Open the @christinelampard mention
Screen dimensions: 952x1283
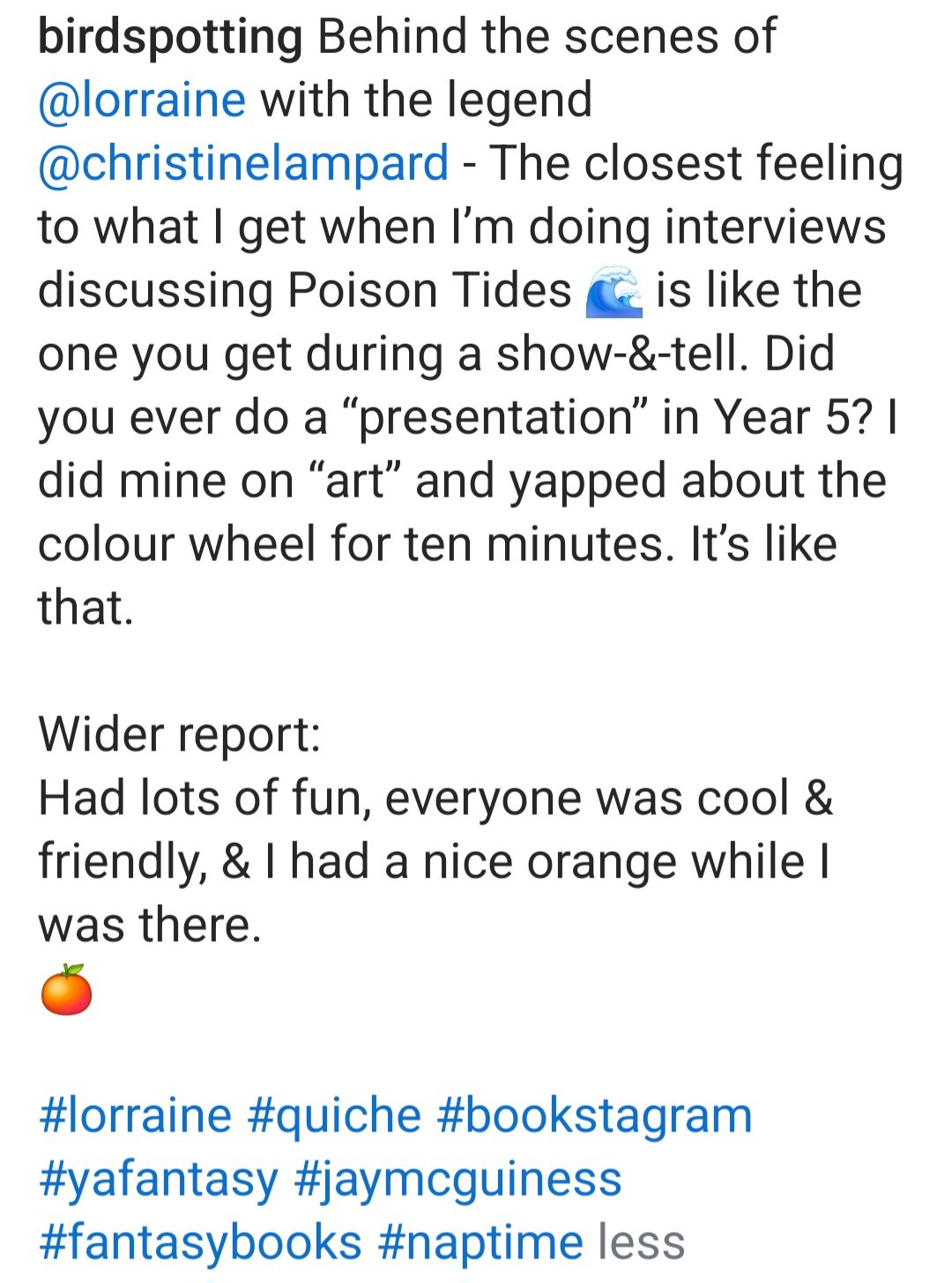[243, 164]
